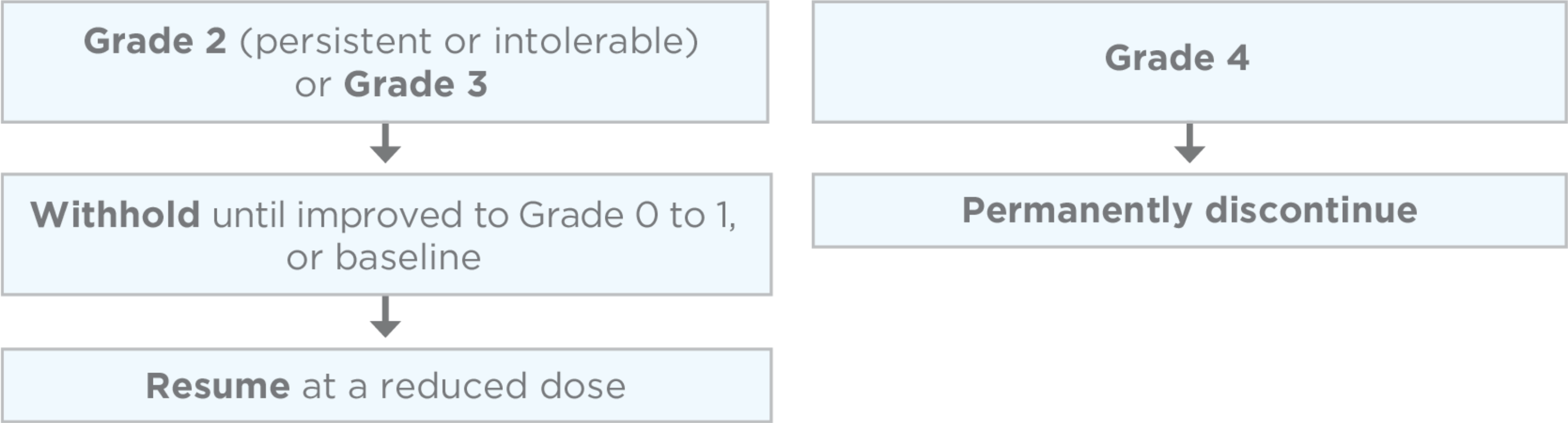Screen dimensions: 1568x423
Task: Click the bold word Resume
Action: pyautogui.click(x=218, y=386)
